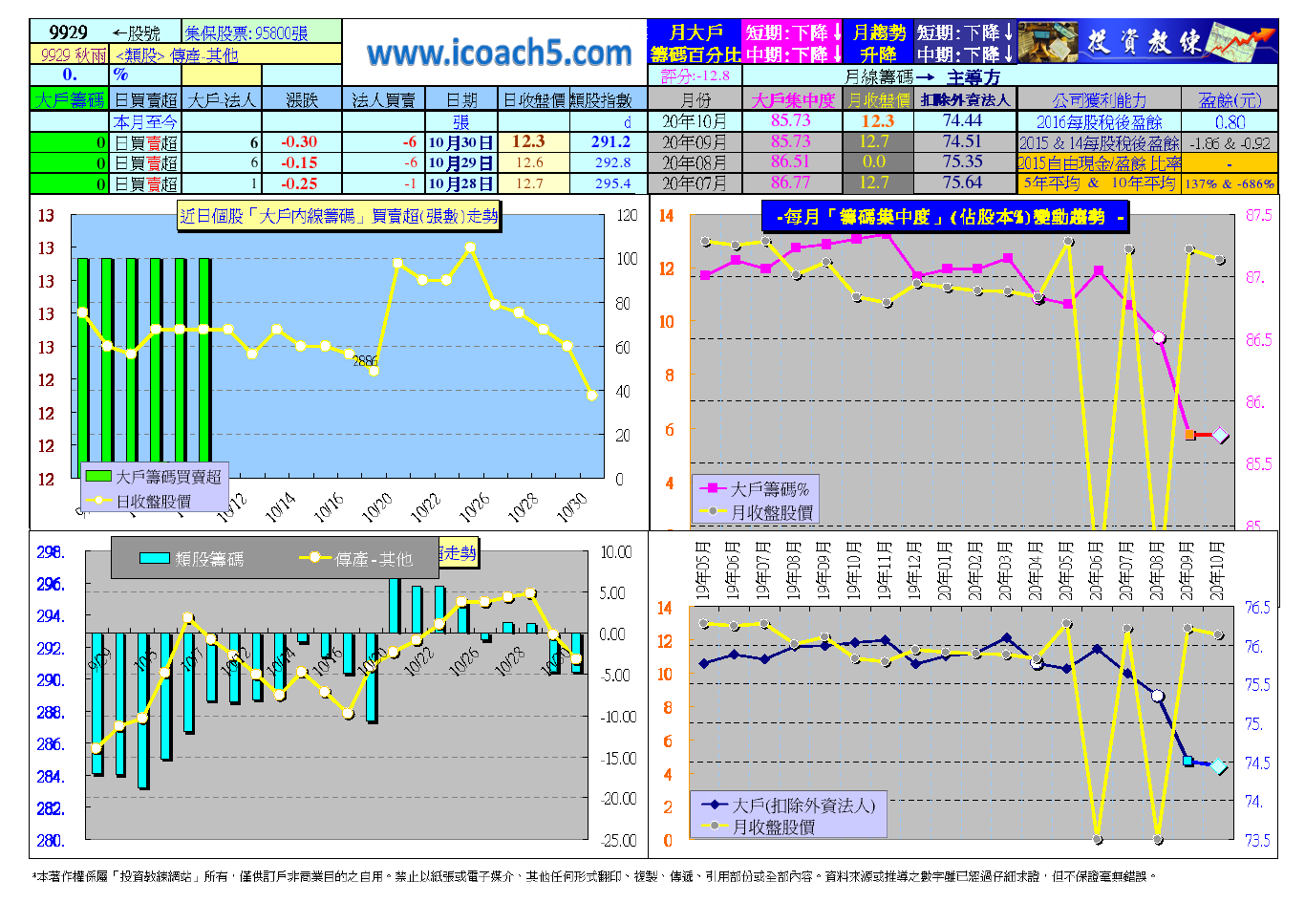Viewport: 1305px width, 924px height.
Task: Select the 大戶·法人 column header
Action: [222, 99]
